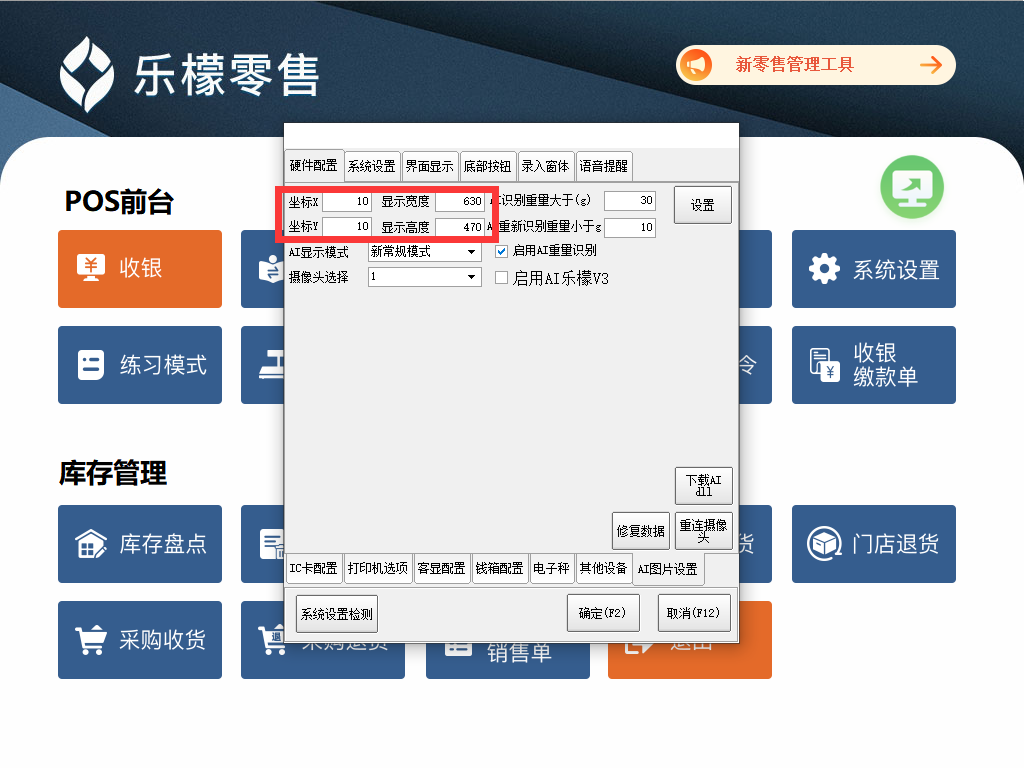The image size is (1024, 768).
Task: Click the 取消(F12) button
Action: tap(694, 613)
